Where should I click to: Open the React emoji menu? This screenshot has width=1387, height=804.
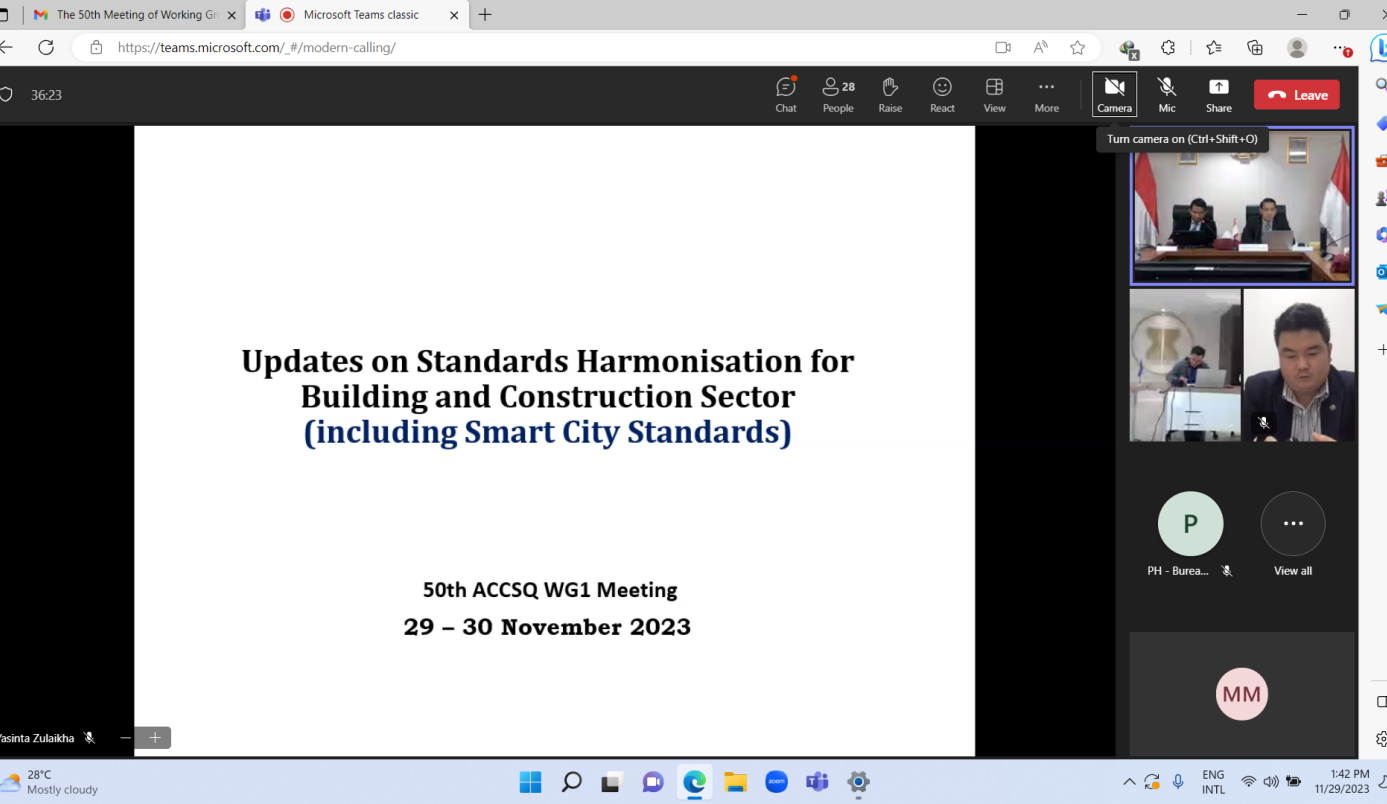pos(942,95)
